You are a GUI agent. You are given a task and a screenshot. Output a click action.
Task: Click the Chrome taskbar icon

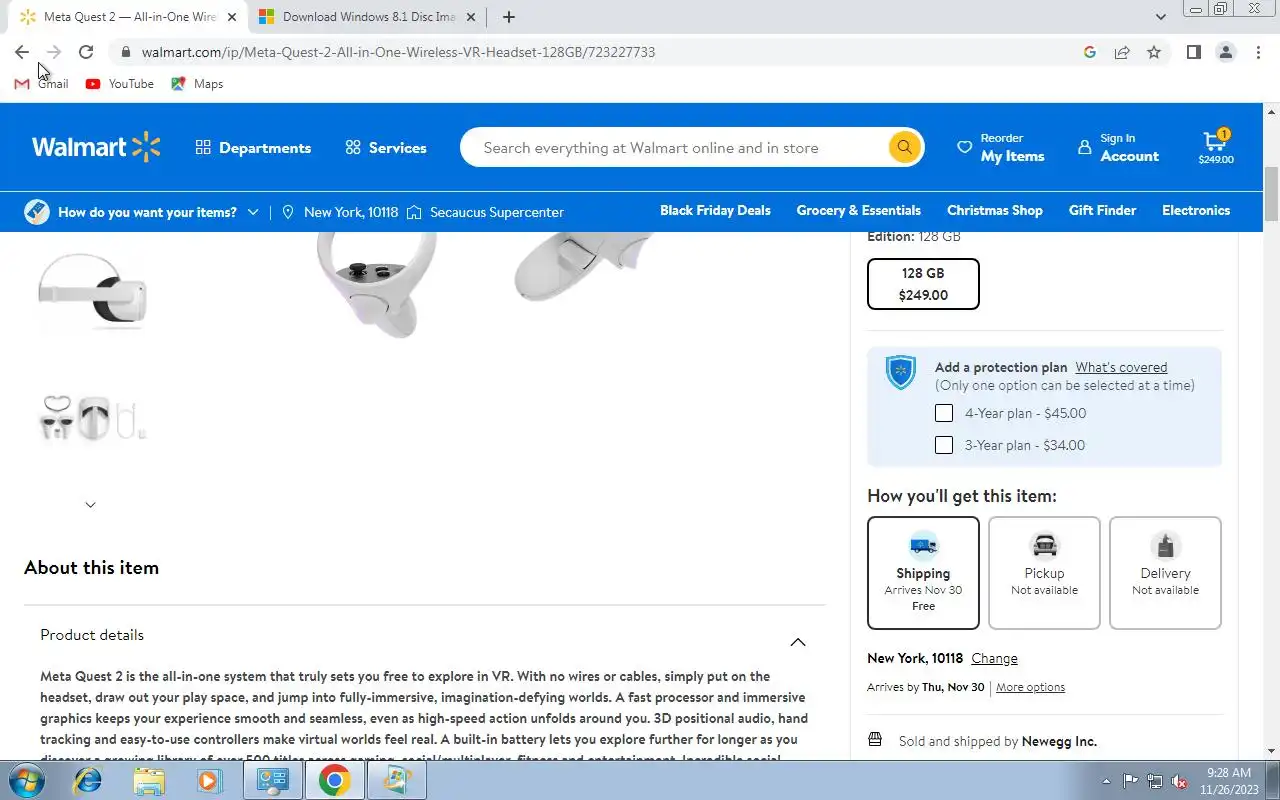(335, 780)
